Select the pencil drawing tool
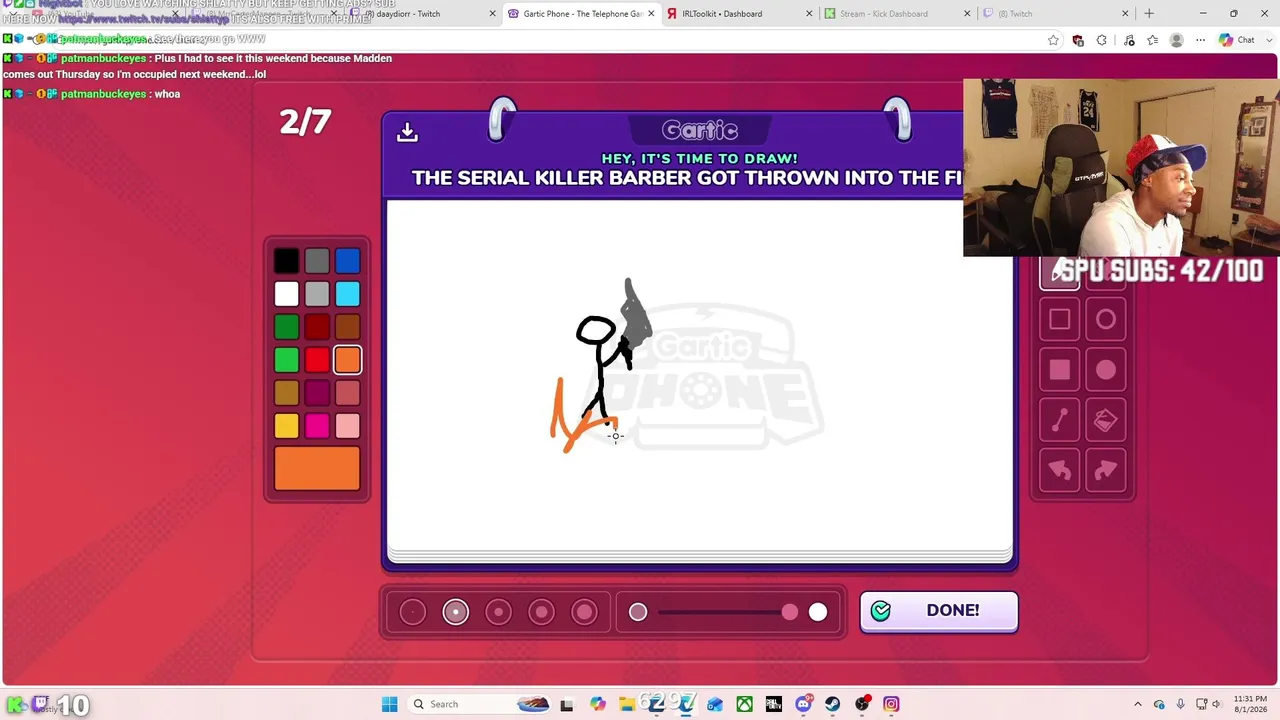 [1059, 272]
